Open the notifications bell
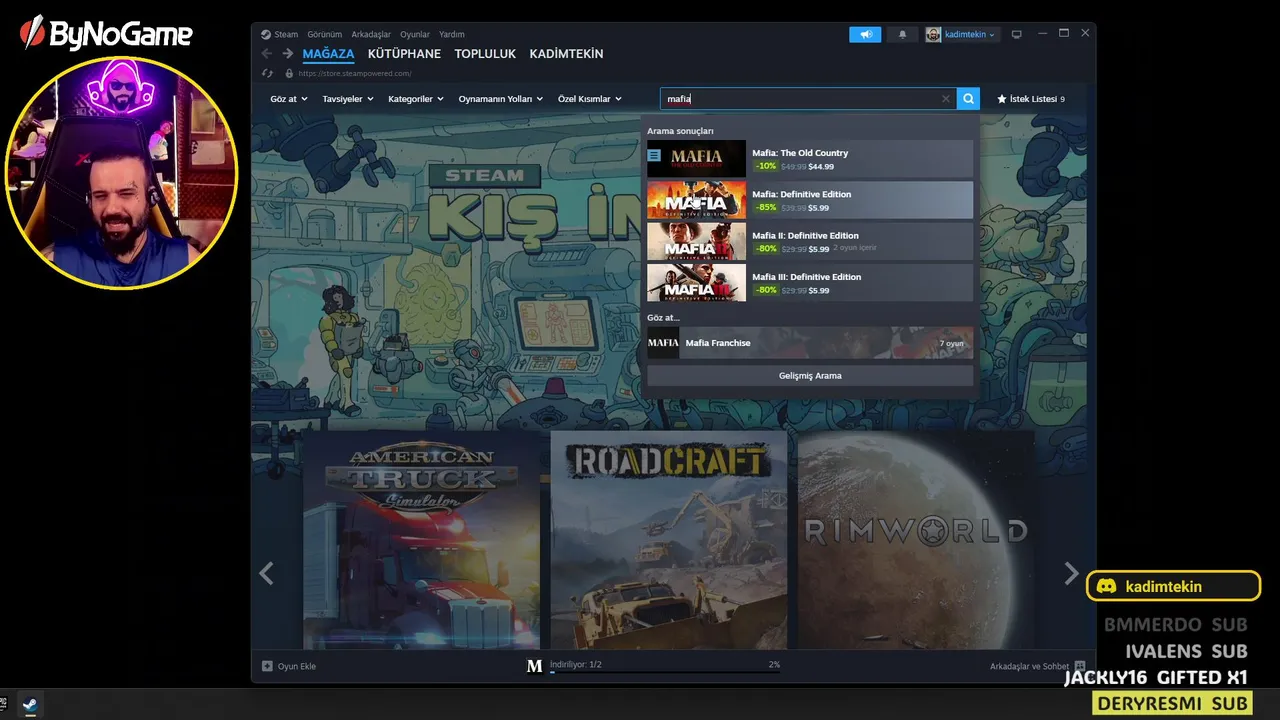The height and width of the screenshot is (720, 1280). tap(902, 34)
